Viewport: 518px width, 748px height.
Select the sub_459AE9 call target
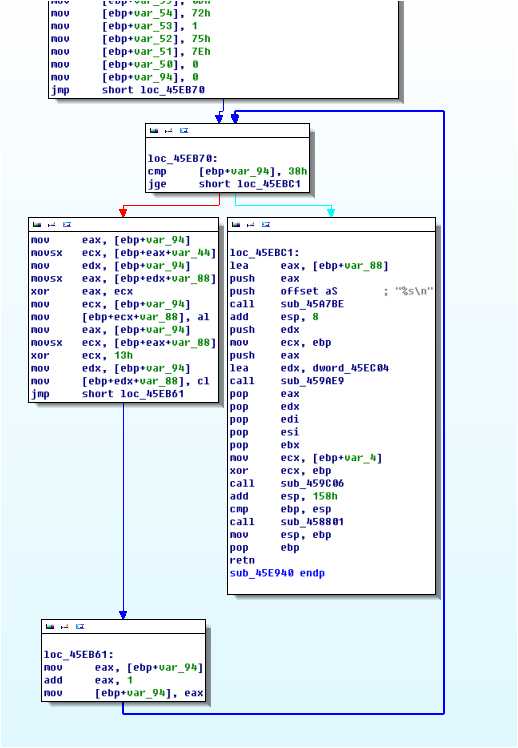tap(312, 381)
